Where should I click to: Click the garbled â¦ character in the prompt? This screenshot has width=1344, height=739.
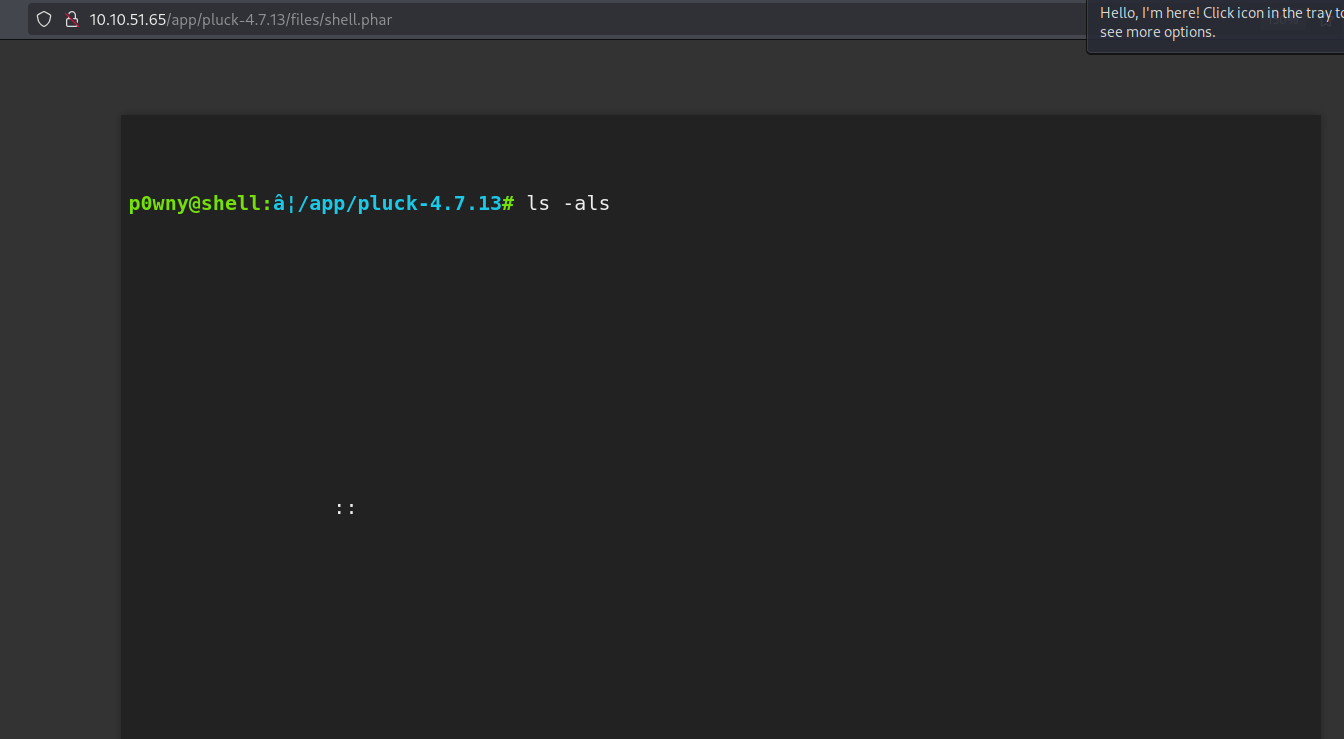(284, 203)
